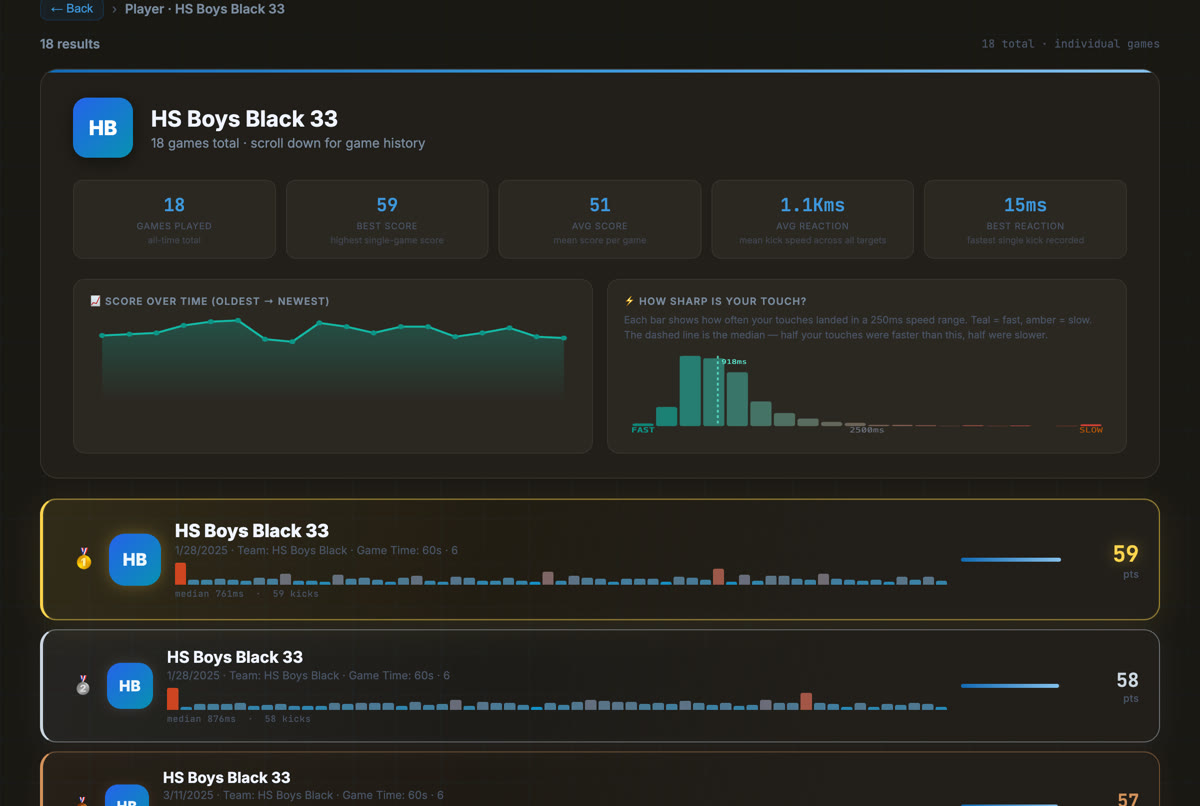Click '18 games total · scroll down' subtitle

coord(288,143)
